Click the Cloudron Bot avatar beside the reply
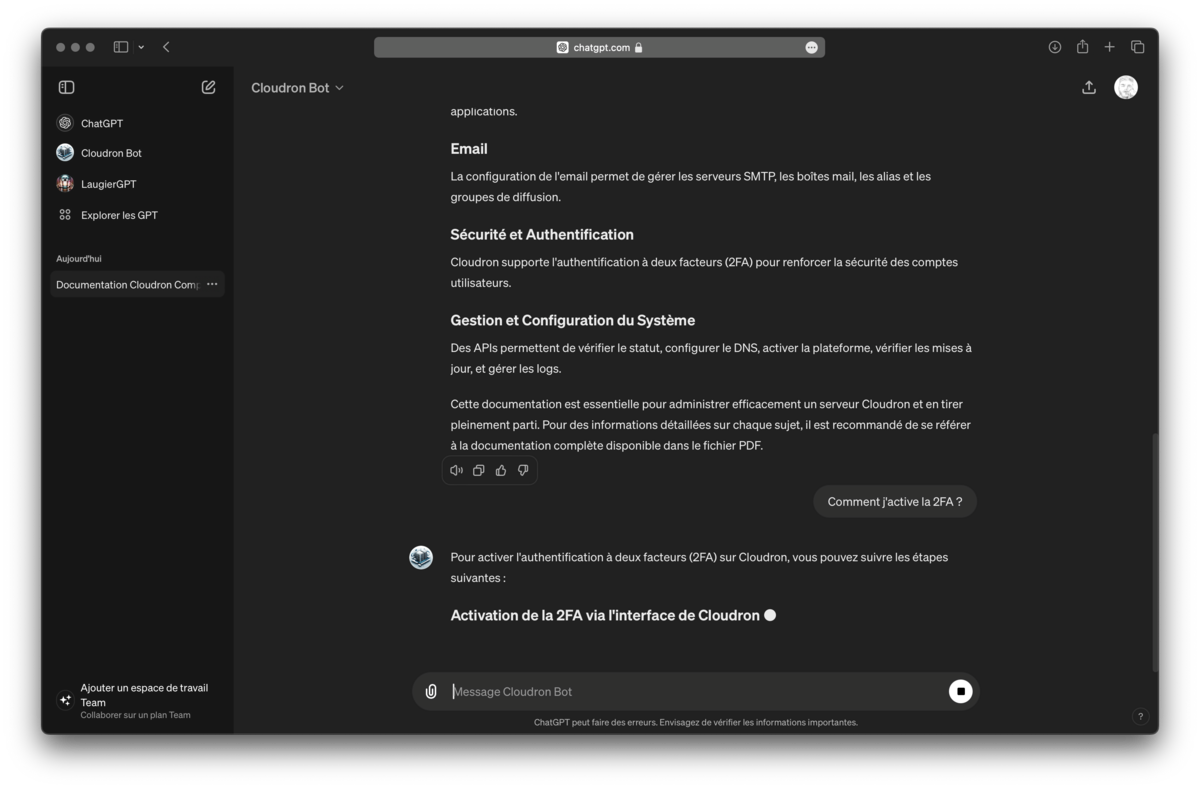1200x789 pixels. (x=421, y=558)
